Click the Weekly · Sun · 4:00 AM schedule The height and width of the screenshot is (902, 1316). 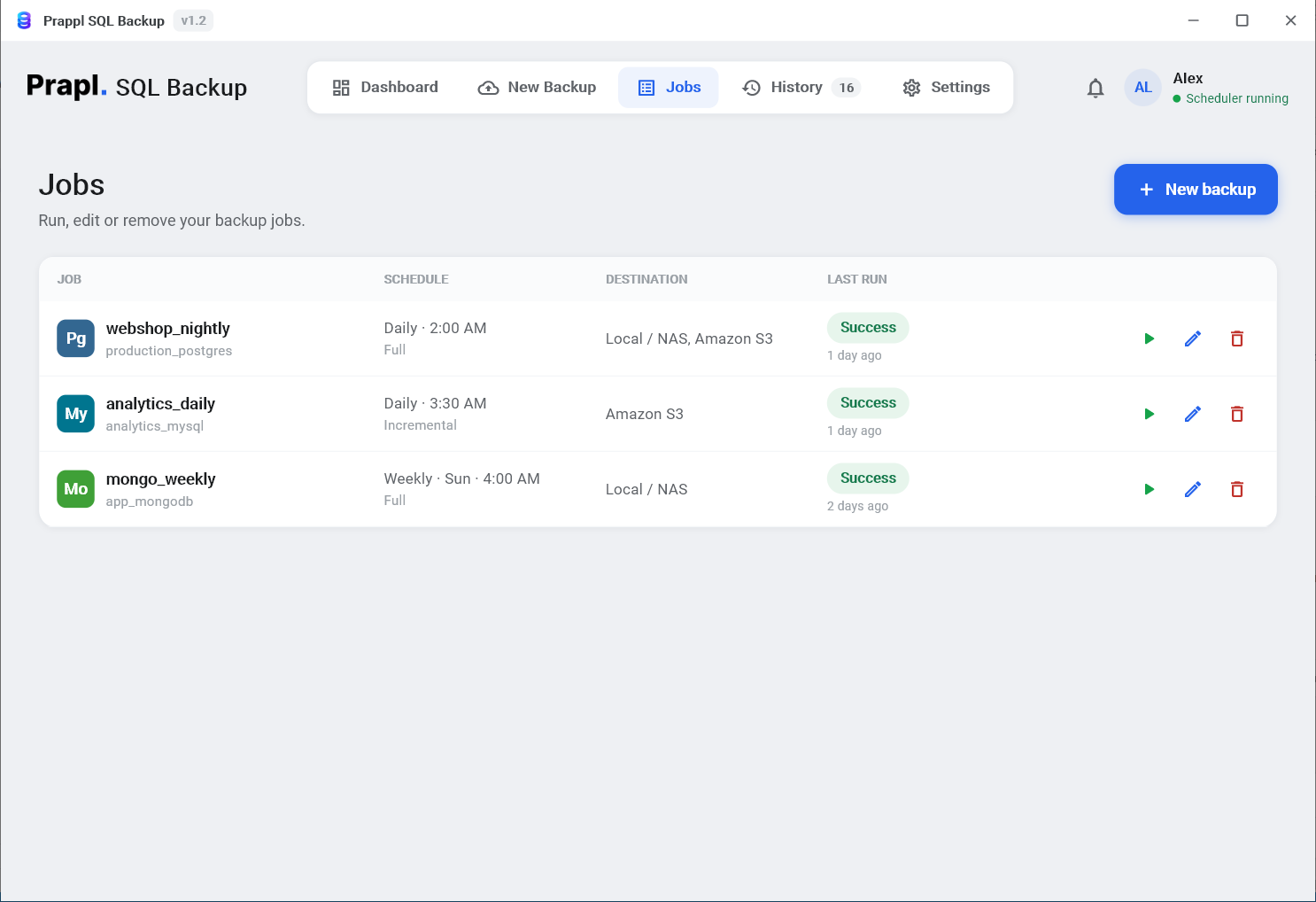tap(461, 478)
